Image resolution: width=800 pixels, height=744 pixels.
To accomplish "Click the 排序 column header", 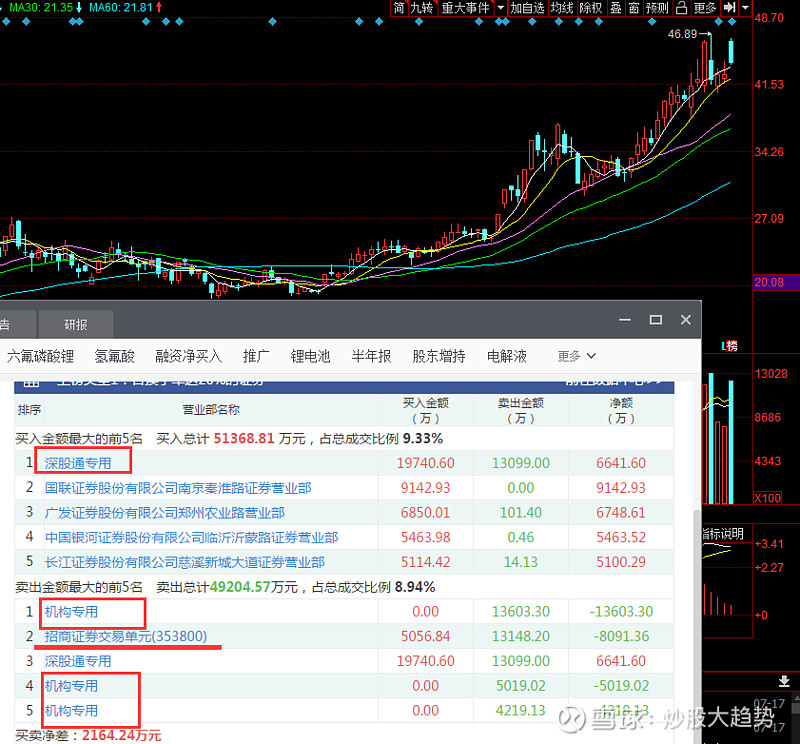I will click(29, 410).
